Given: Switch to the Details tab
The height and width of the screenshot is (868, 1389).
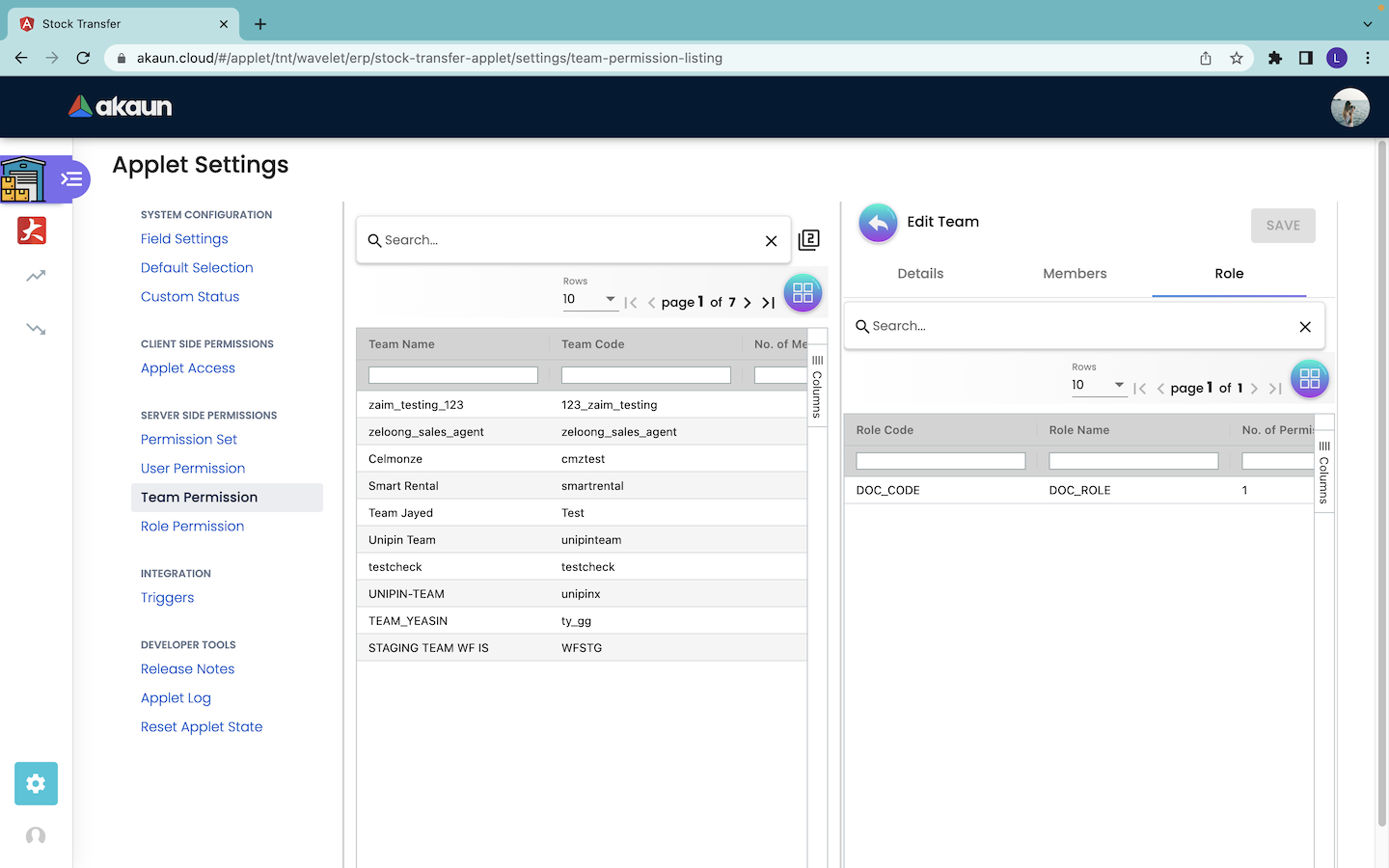Looking at the screenshot, I should coord(920,274).
